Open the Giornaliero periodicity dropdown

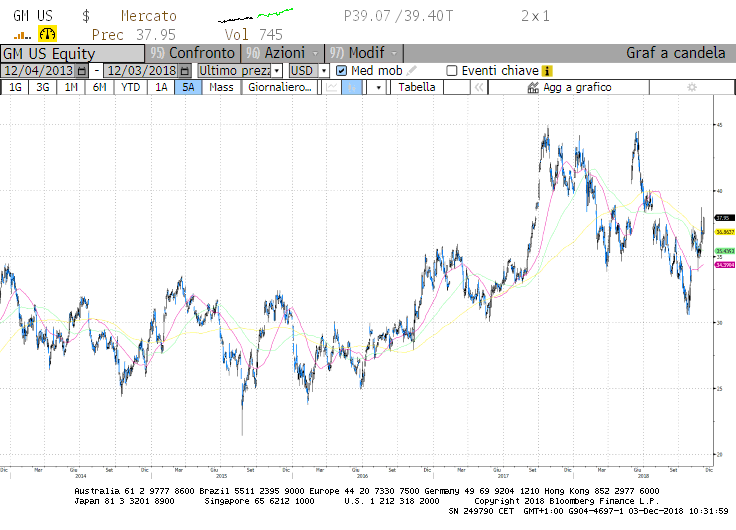pos(280,87)
